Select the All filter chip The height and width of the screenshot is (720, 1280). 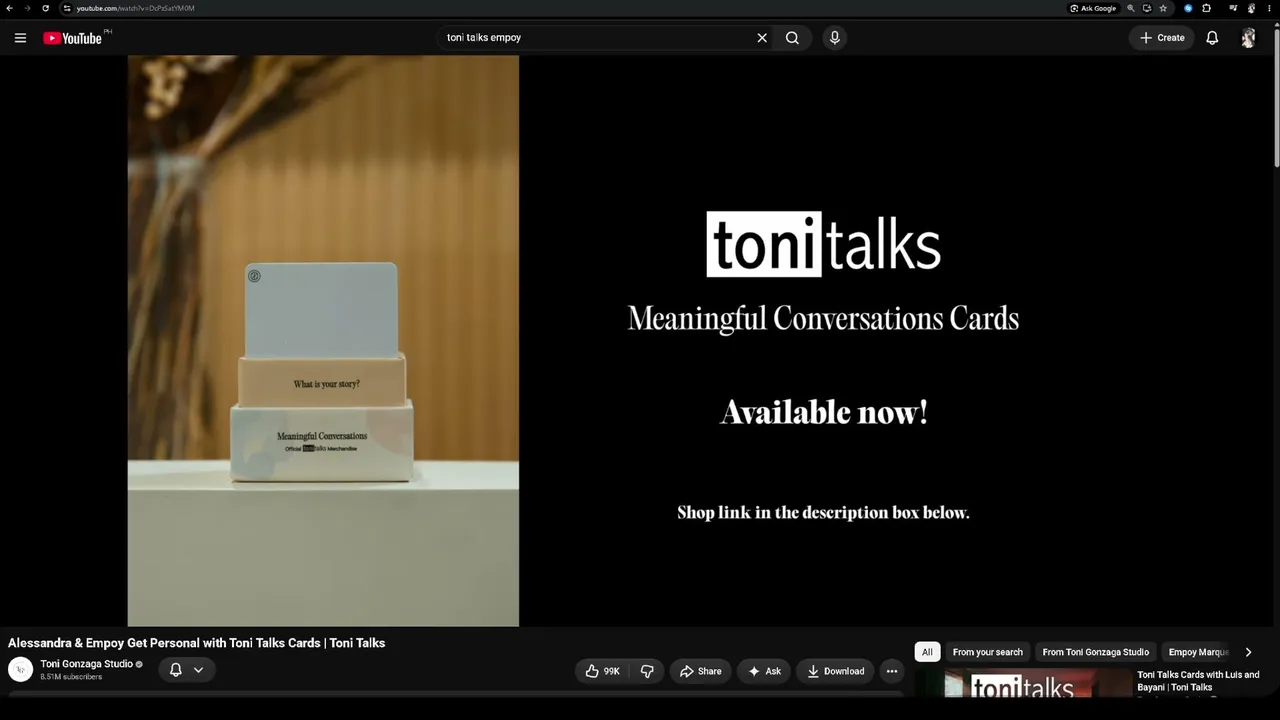coord(927,652)
